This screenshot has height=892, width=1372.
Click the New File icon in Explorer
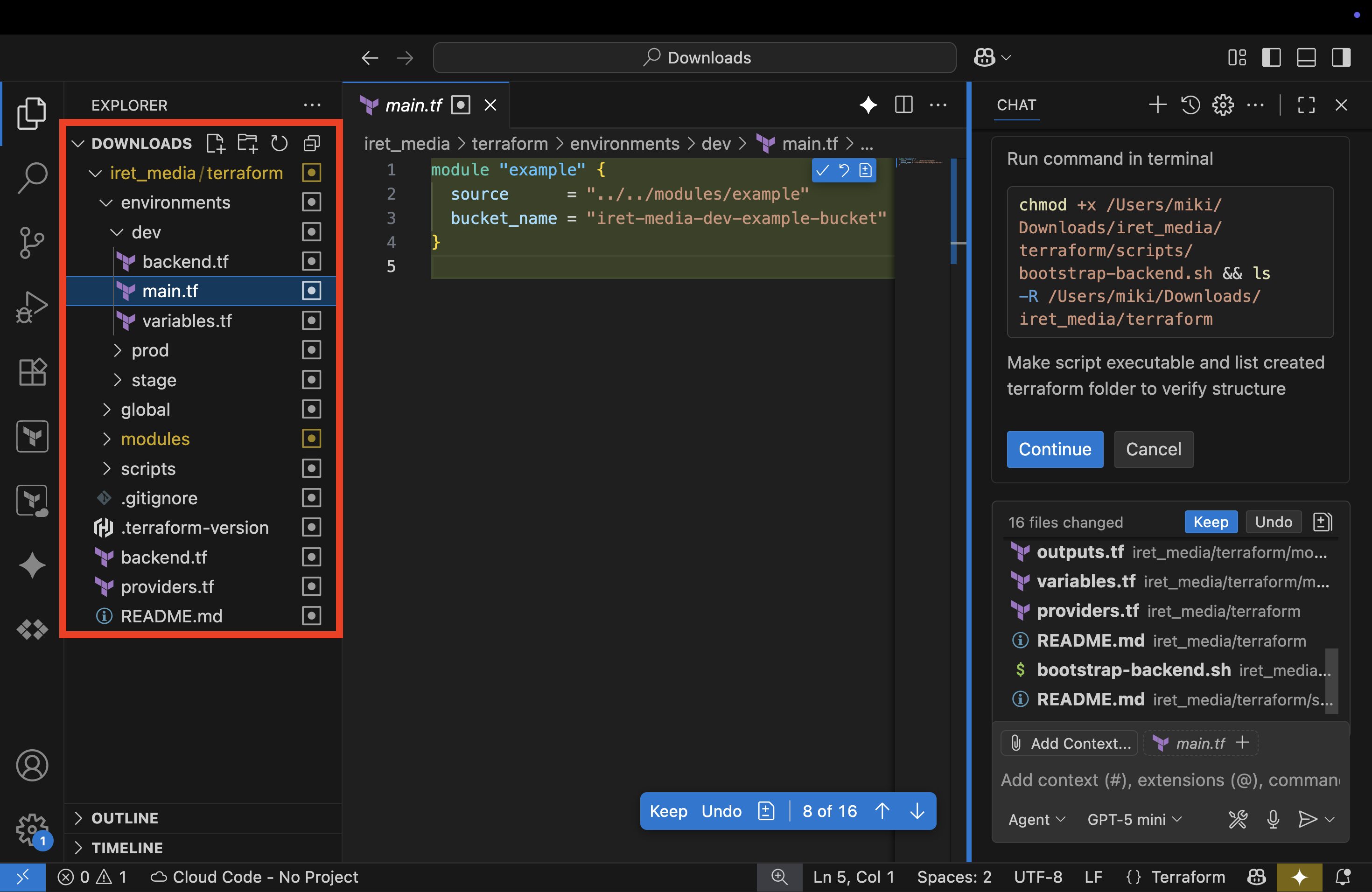216,144
